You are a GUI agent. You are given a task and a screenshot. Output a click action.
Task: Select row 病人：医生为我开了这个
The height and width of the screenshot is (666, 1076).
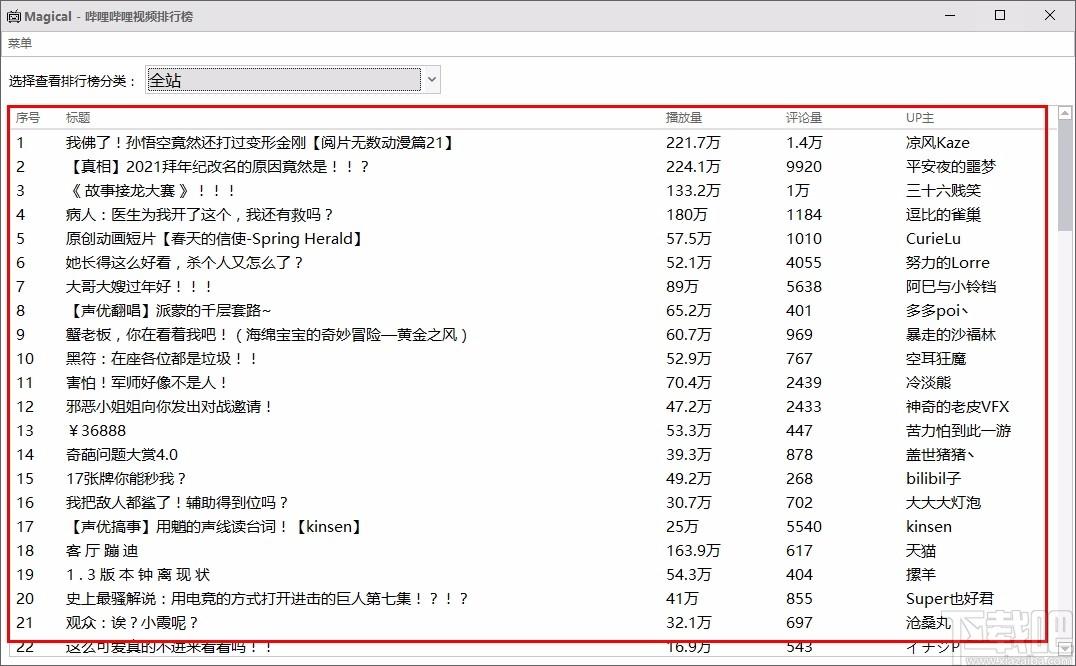528,215
